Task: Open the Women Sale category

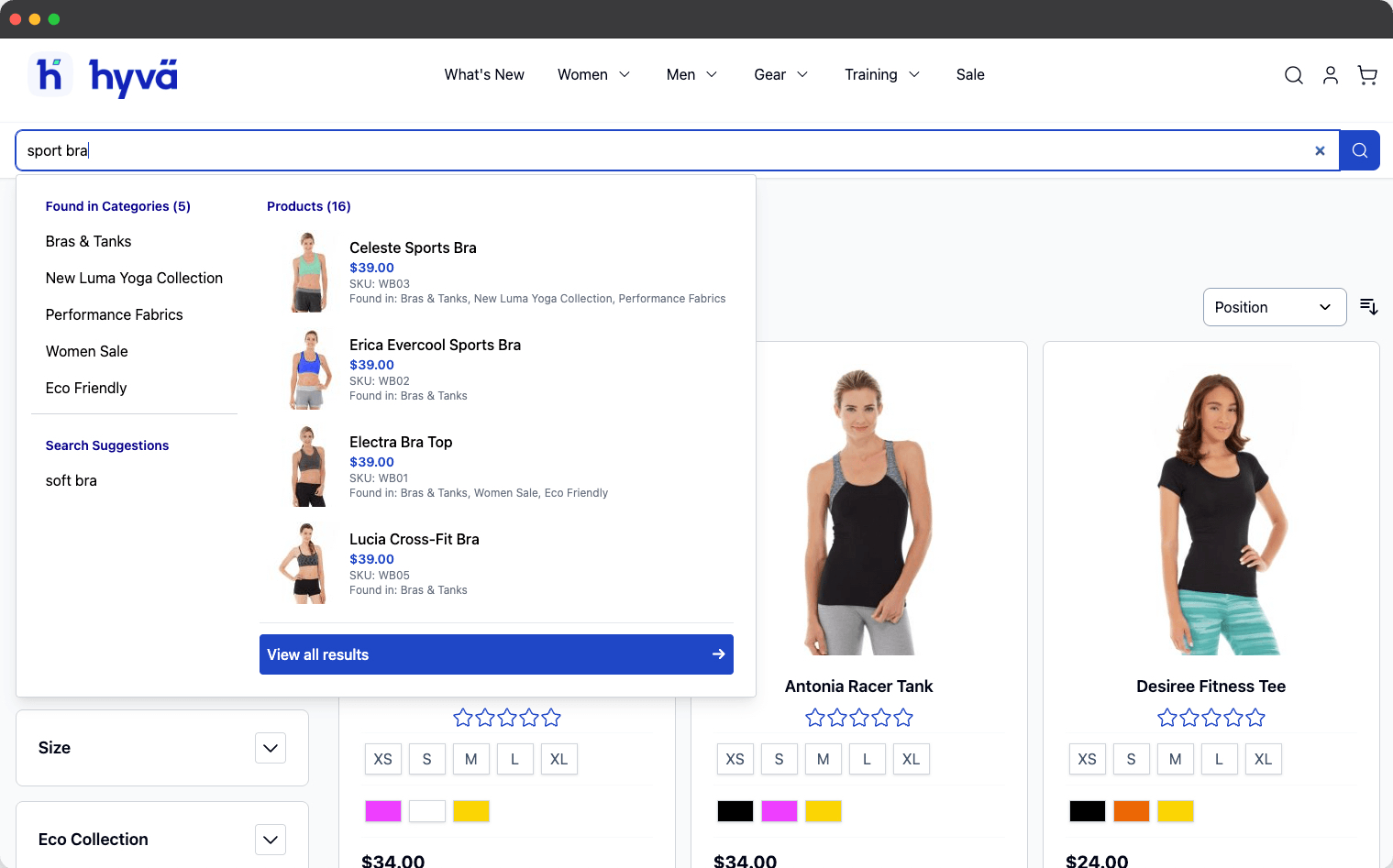Action: coord(86,351)
